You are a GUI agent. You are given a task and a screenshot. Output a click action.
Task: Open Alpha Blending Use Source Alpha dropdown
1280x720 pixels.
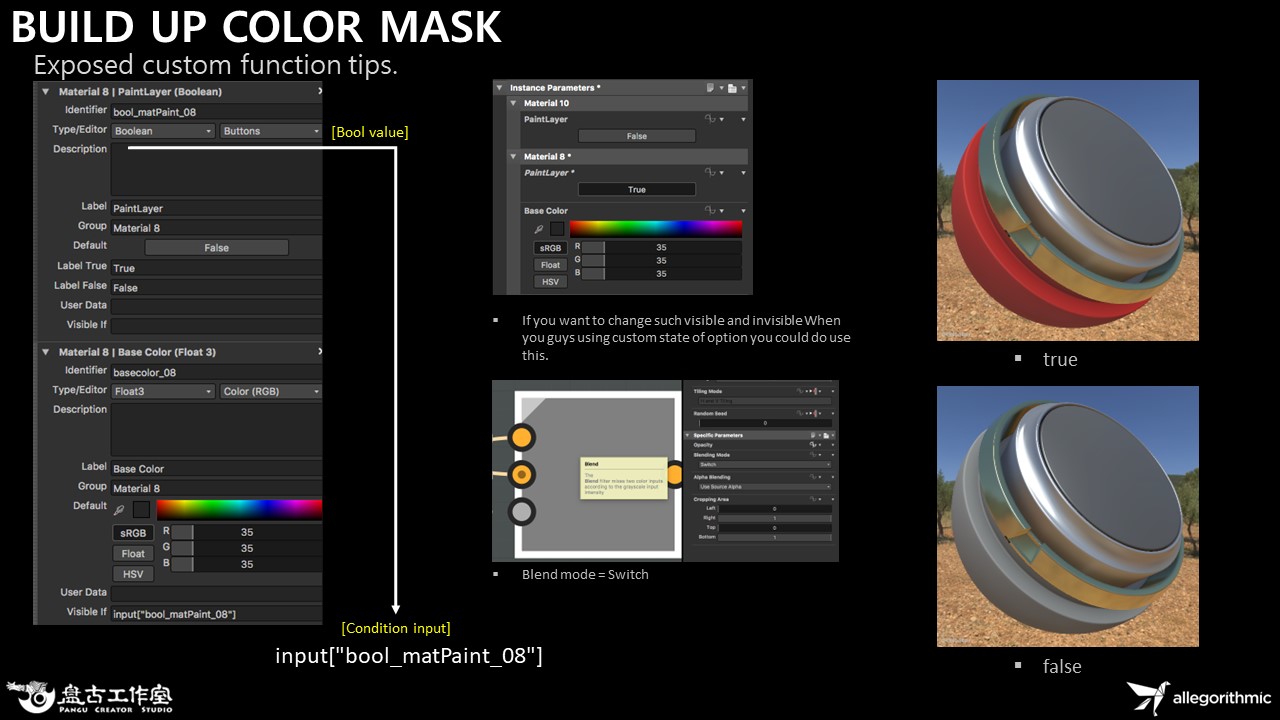[765, 487]
